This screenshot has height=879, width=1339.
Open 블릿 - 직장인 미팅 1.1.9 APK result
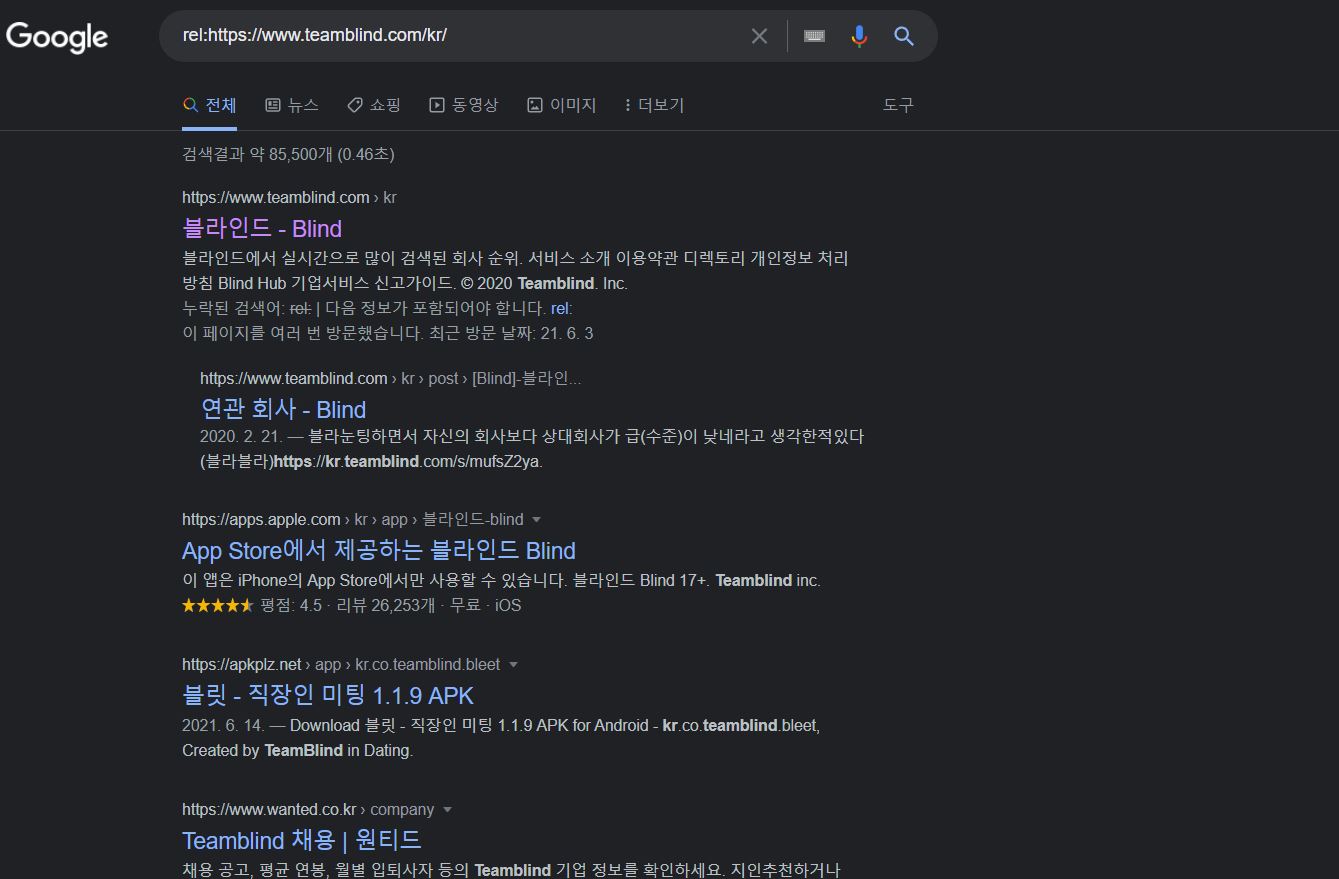328,695
